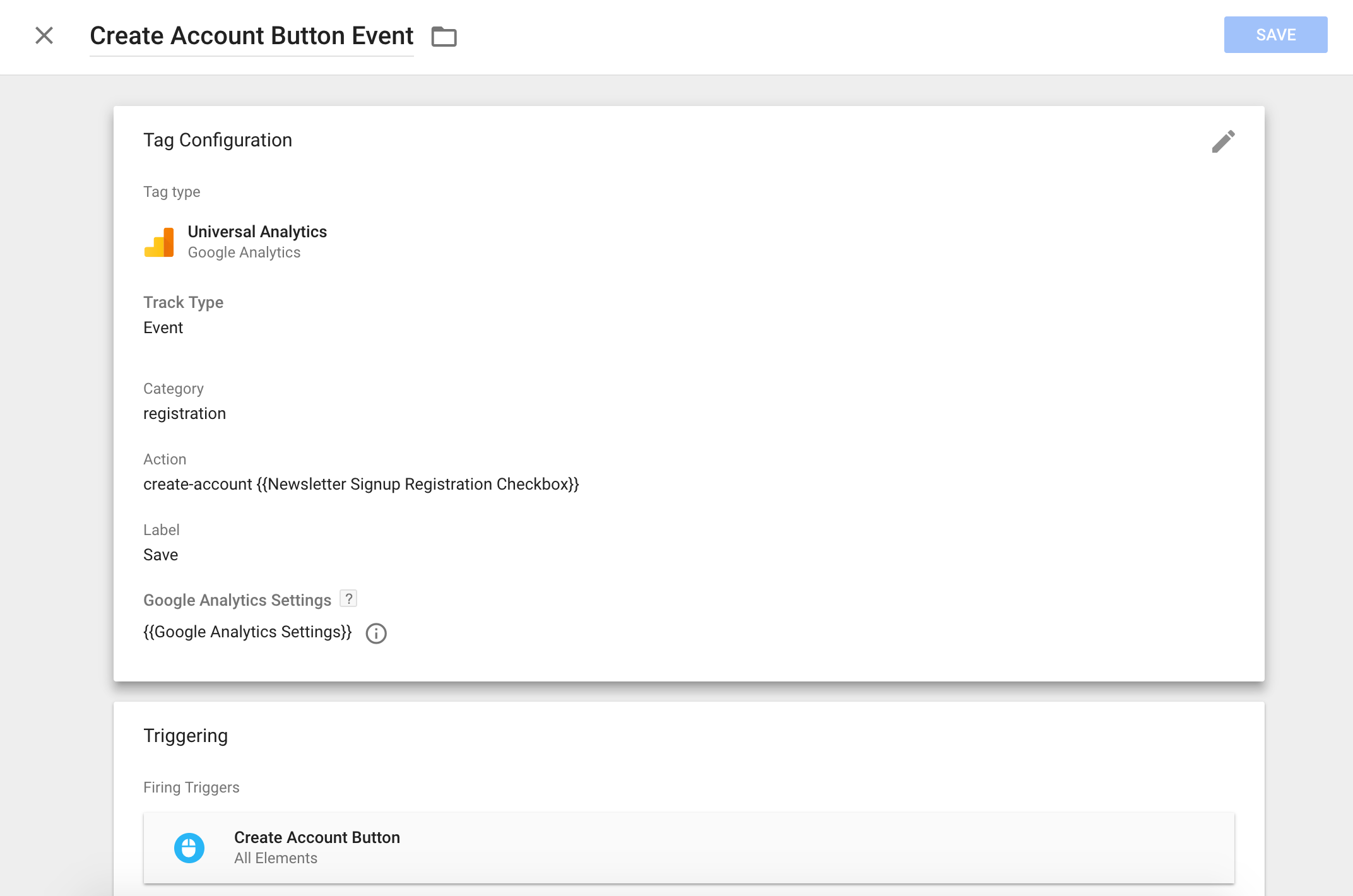Image resolution: width=1353 pixels, height=896 pixels.
Task: Click the info icon beside {{Google Analytics Settings}}
Action: coord(376,633)
